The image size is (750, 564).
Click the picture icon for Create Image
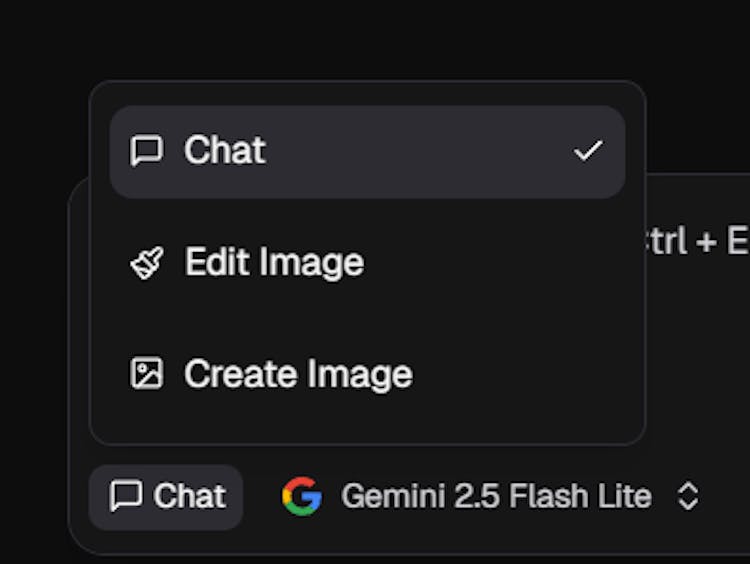(x=146, y=374)
